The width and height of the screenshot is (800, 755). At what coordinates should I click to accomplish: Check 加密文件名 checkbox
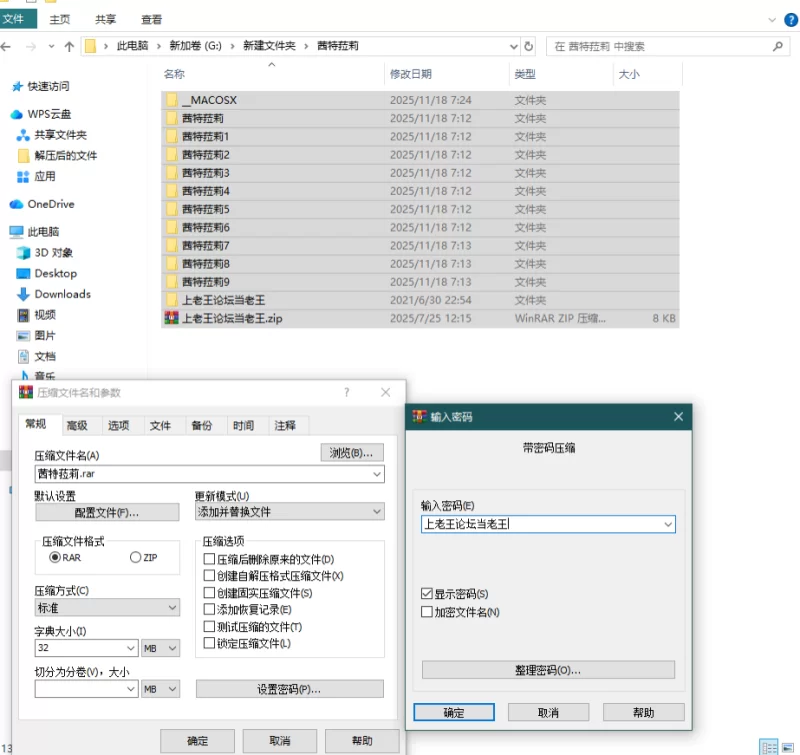click(427, 612)
